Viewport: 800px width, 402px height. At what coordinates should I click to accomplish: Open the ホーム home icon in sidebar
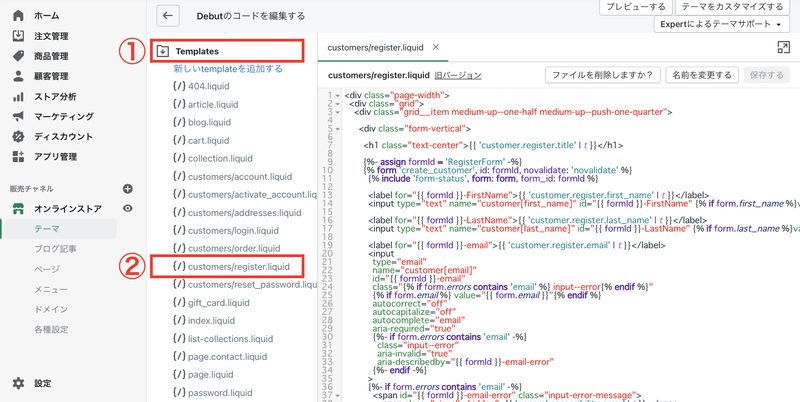click(18, 15)
